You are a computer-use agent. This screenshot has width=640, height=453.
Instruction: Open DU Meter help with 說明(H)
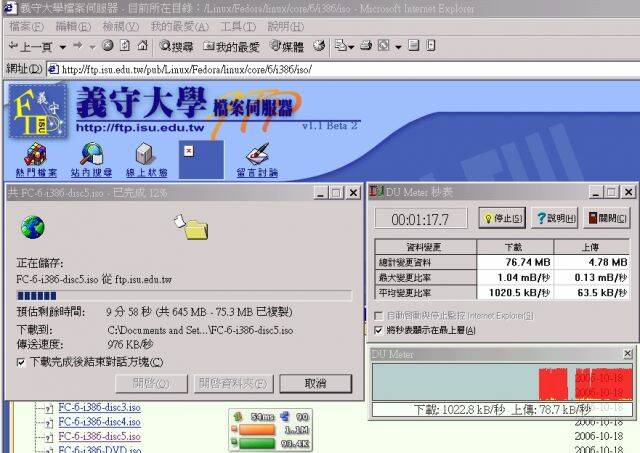click(x=555, y=218)
